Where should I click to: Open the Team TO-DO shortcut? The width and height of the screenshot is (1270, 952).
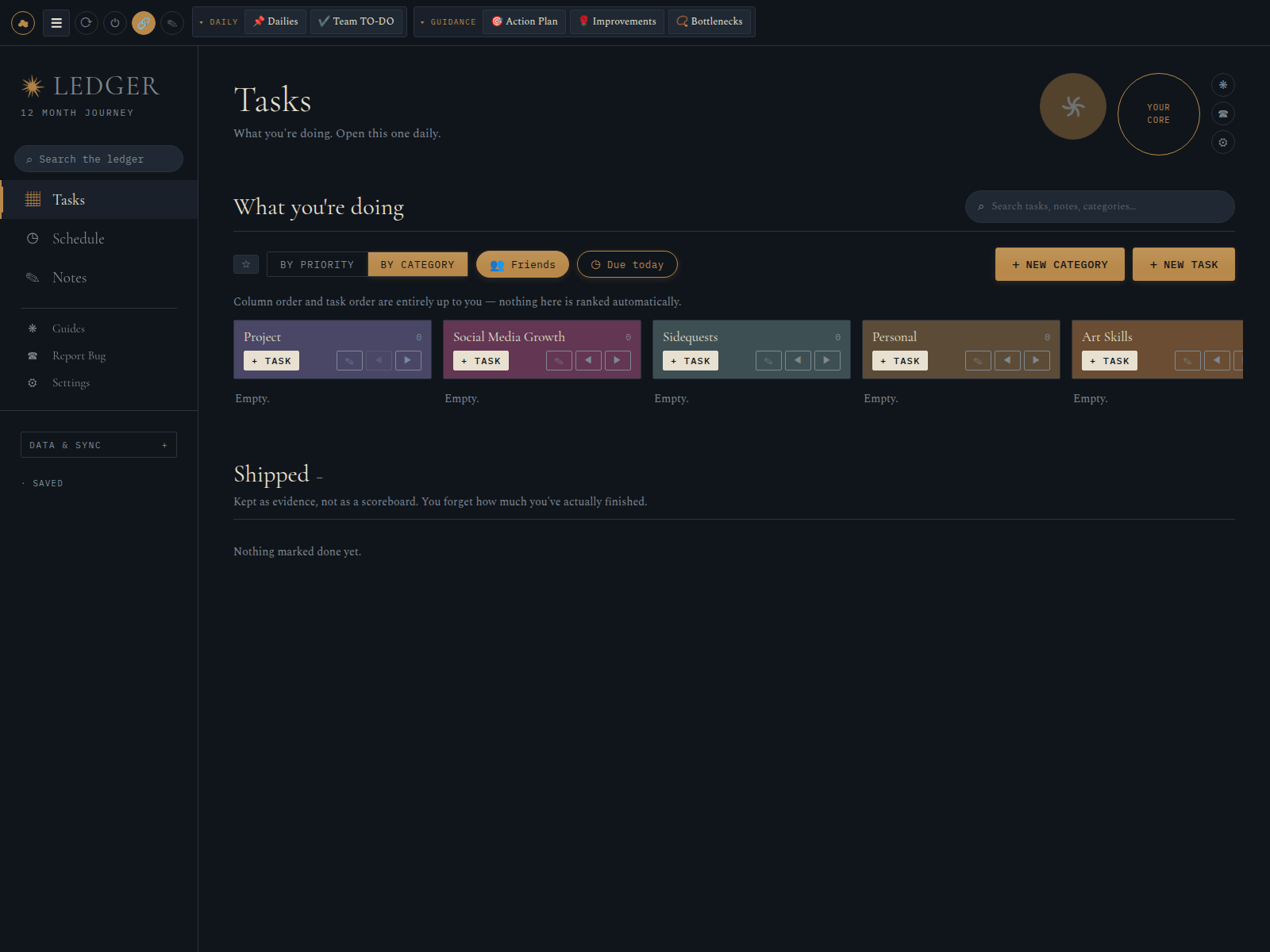tap(356, 21)
